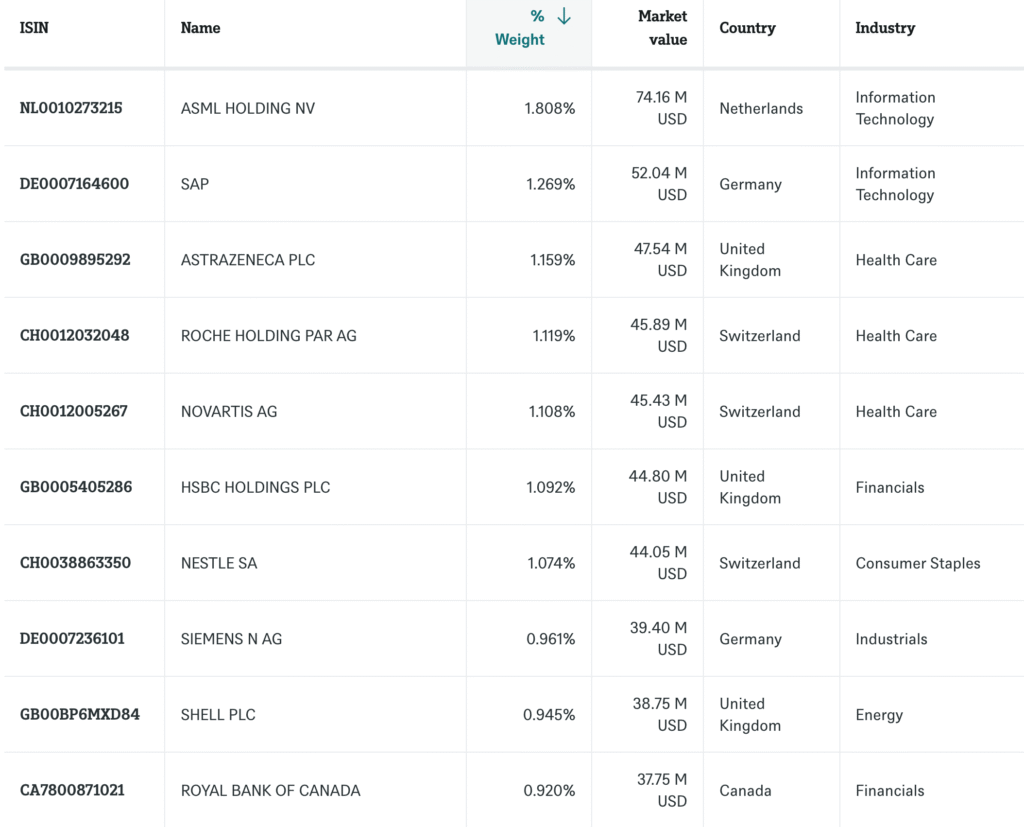Select the ASML HOLDING NV name

pyautogui.click(x=247, y=108)
